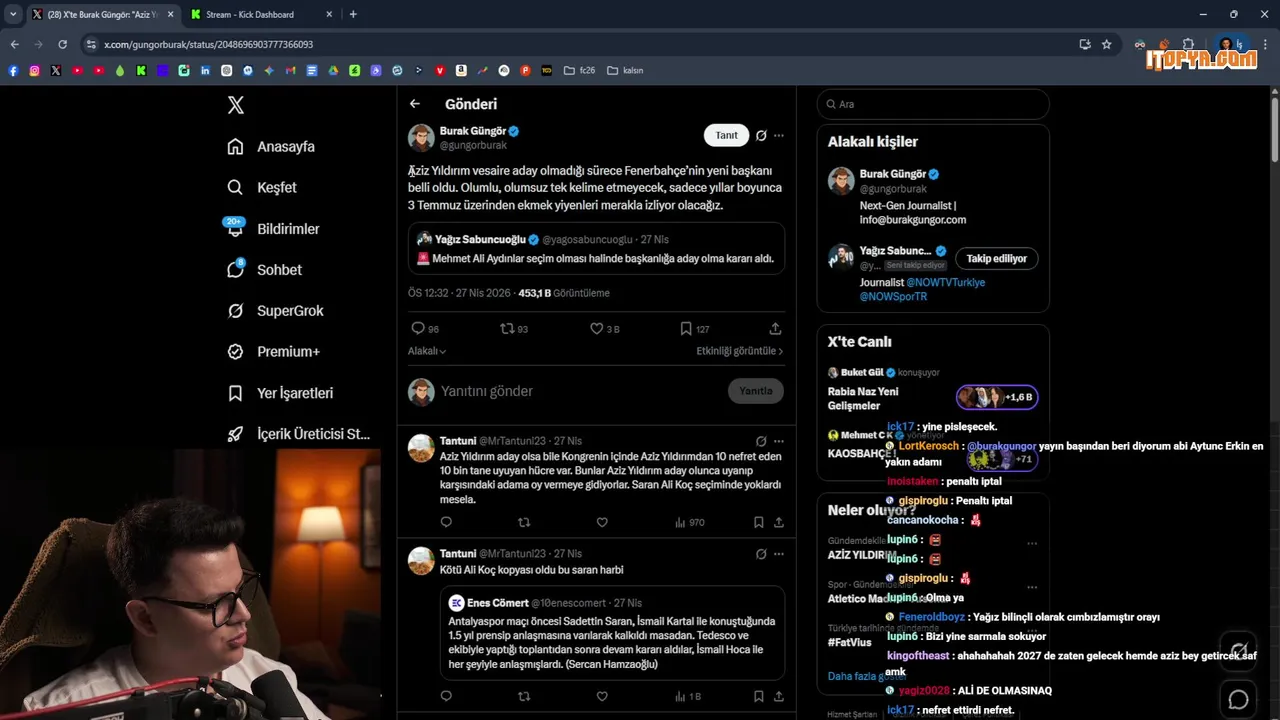Click the Ara search box
This screenshot has width=1280, height=720.
[x=933, y=104]
